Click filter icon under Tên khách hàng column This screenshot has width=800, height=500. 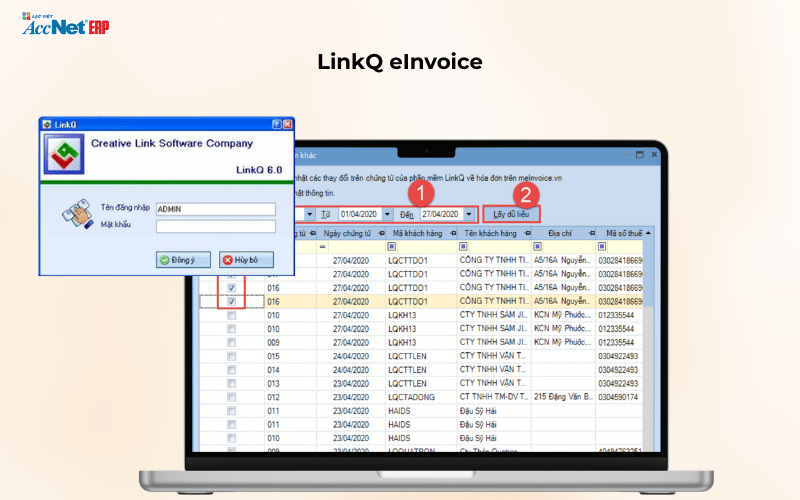463,246
